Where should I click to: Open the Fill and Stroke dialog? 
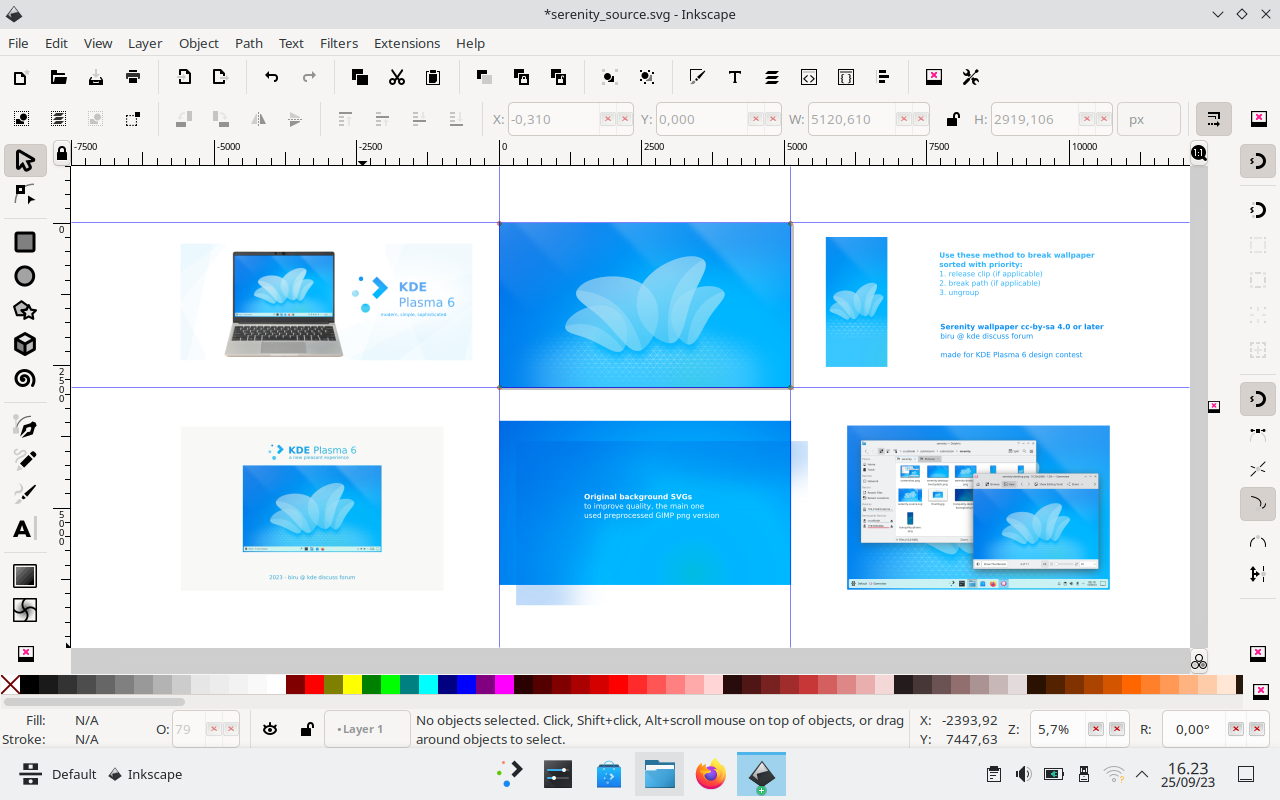pyautogui.click(x=697, y=77)
